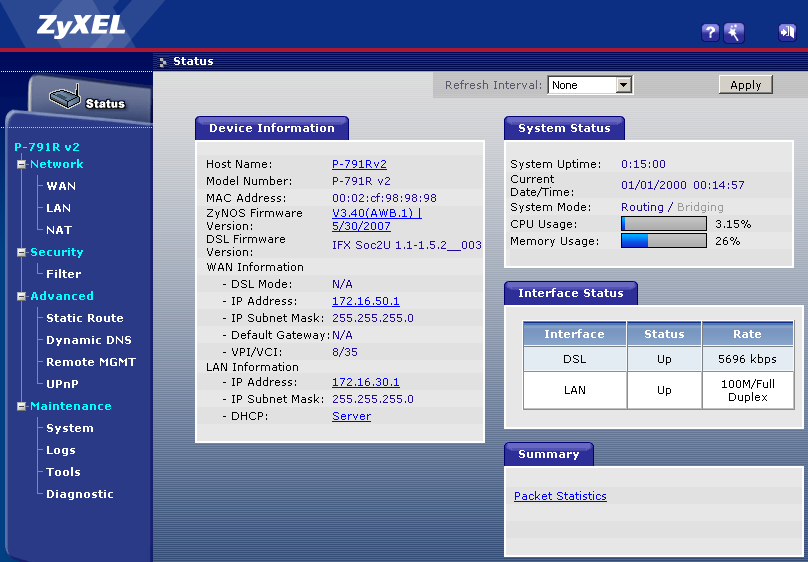Click the Network heading in sidebar
This screenshot has height=562, width=808.
[x=56, y=164]
